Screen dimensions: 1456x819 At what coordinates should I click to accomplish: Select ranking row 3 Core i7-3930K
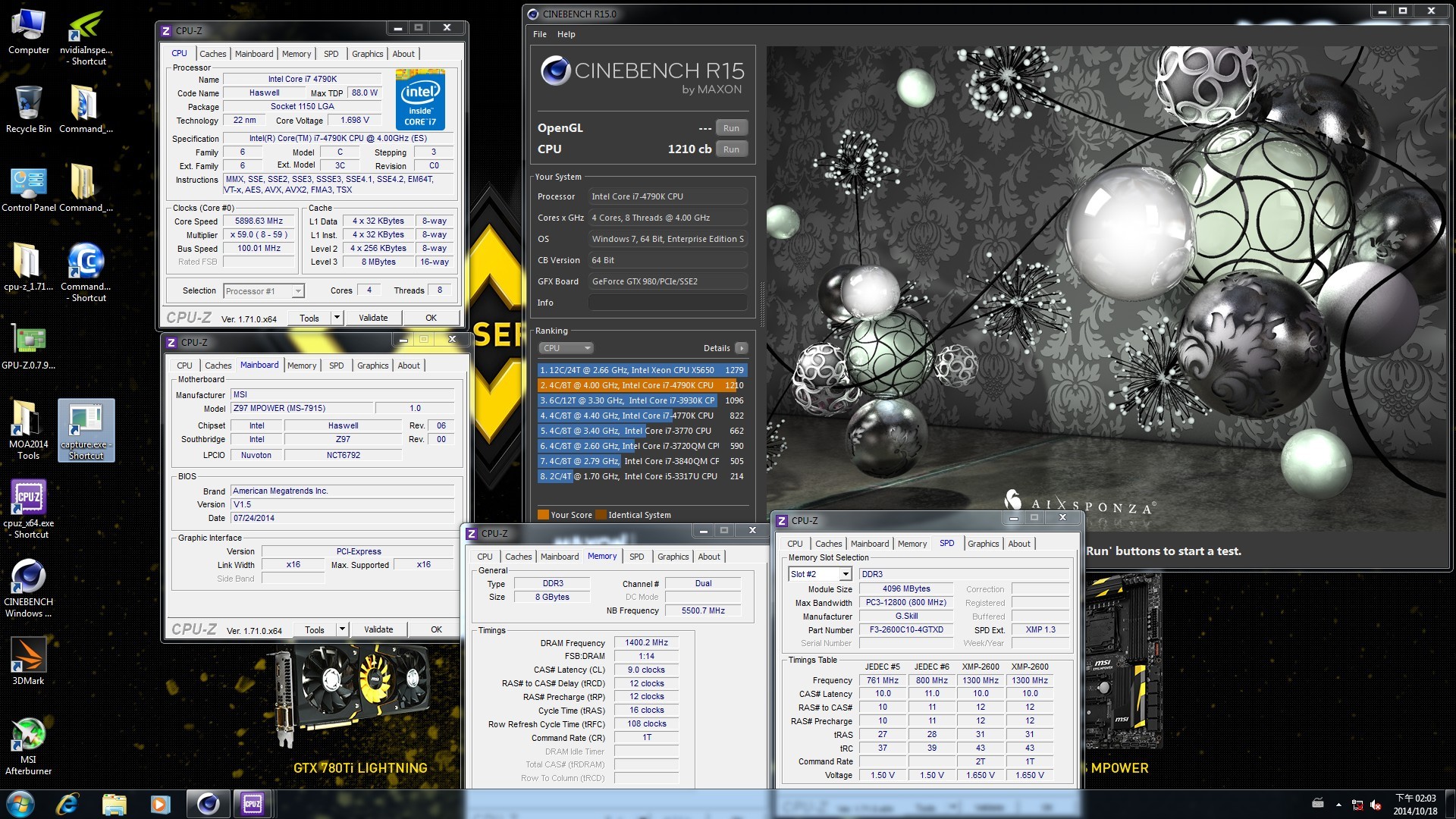[x=642, y=400]
